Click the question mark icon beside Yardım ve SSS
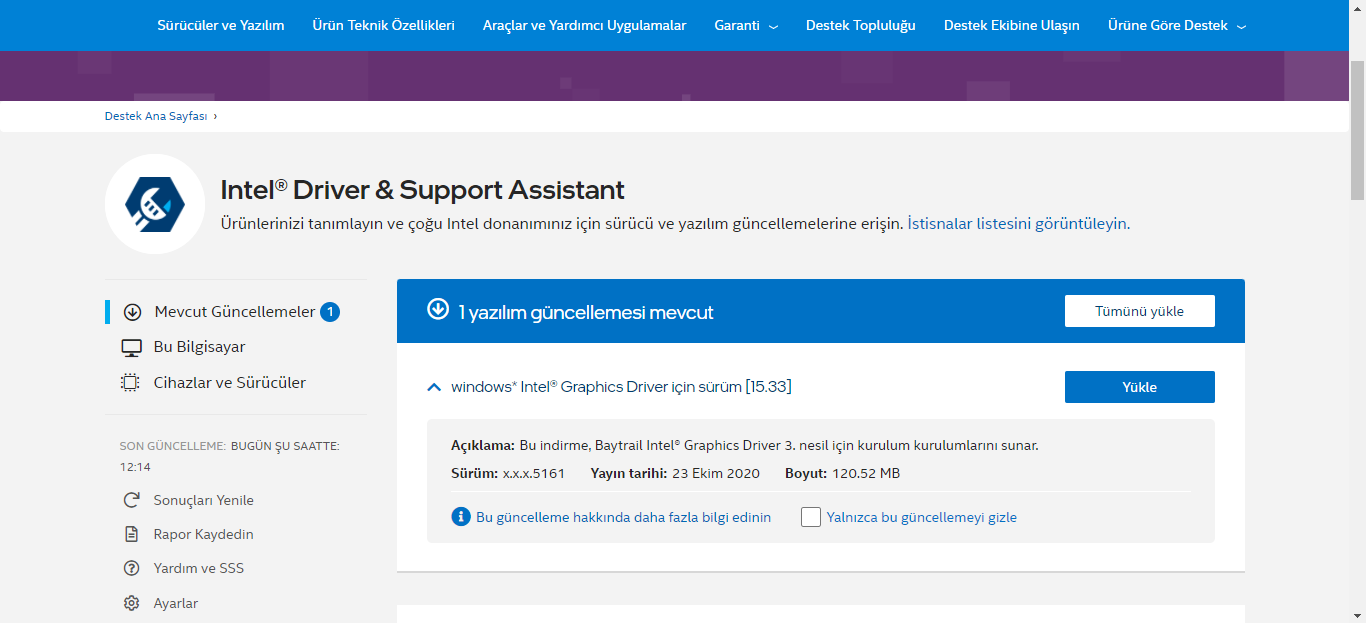This screenshot has height=623, width=1366. tap(131, 569)
